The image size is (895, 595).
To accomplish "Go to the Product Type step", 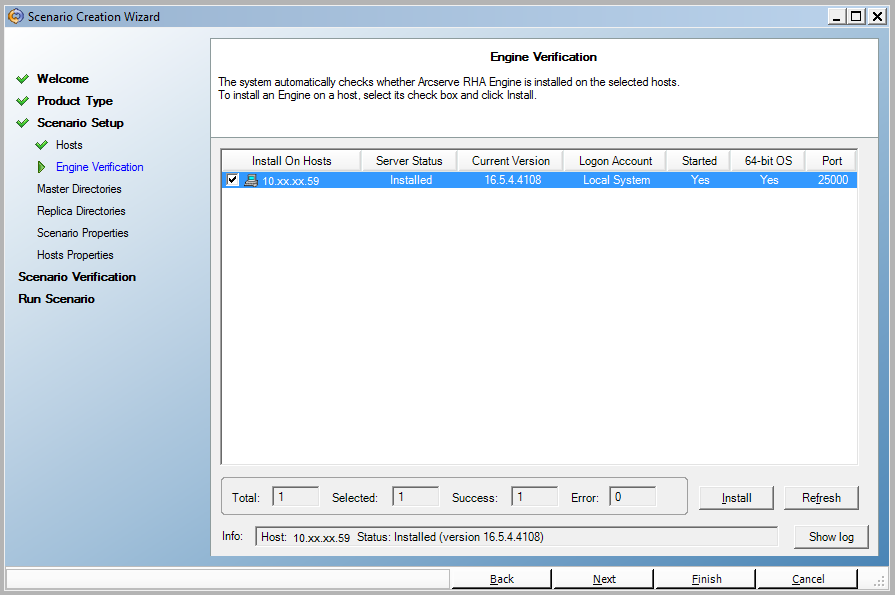I will [75, 101].
